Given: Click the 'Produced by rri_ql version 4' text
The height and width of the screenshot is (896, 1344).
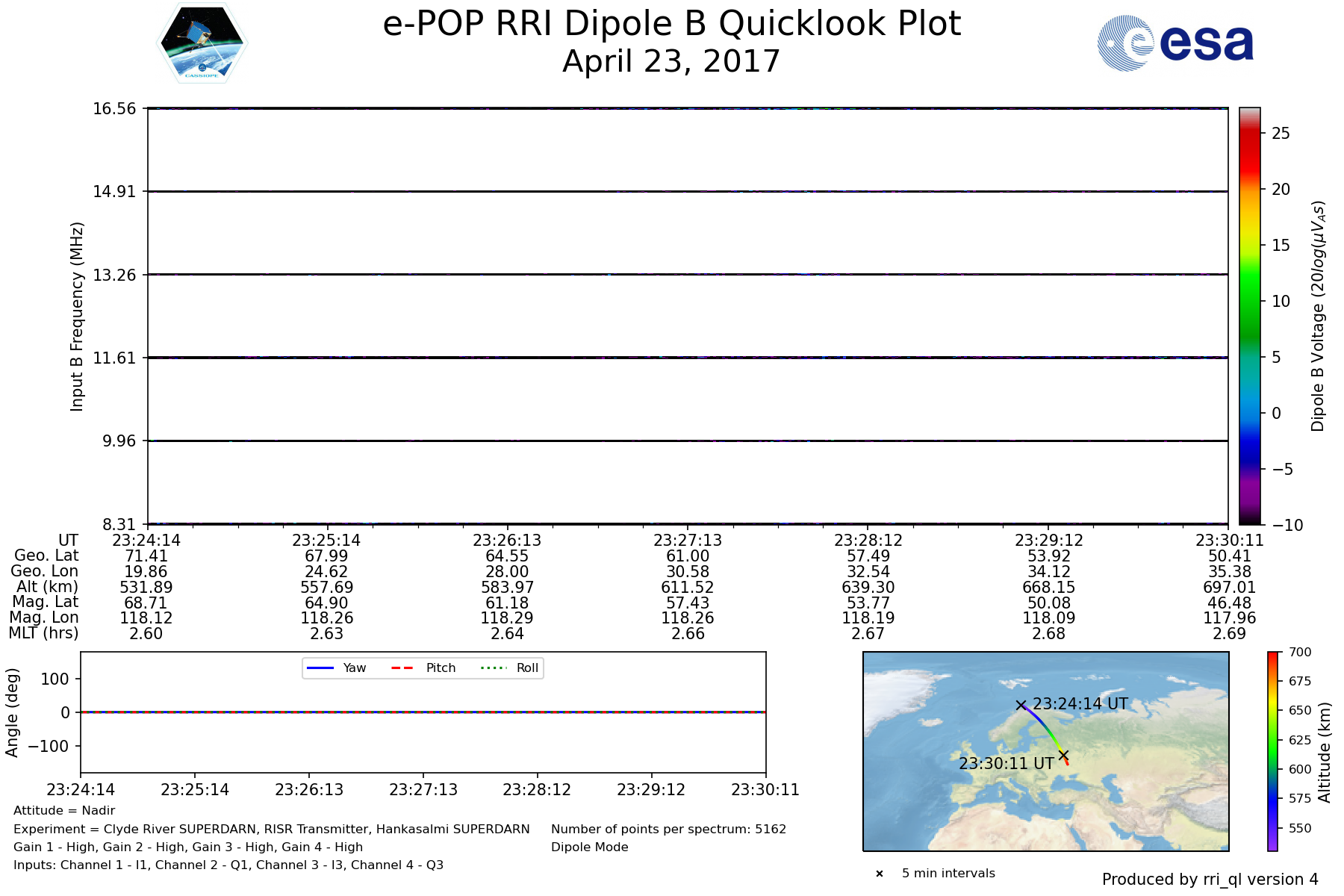Looking at the screenshot, I should pyautogui.click(x=1210, y=880).
